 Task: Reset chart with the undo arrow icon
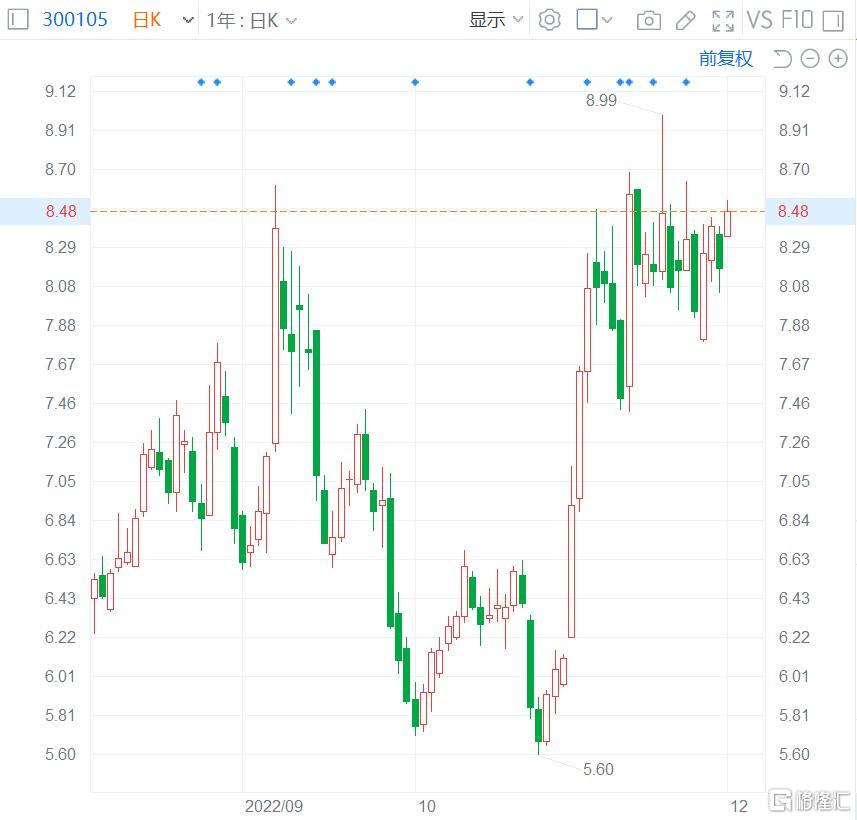point(782,58)
